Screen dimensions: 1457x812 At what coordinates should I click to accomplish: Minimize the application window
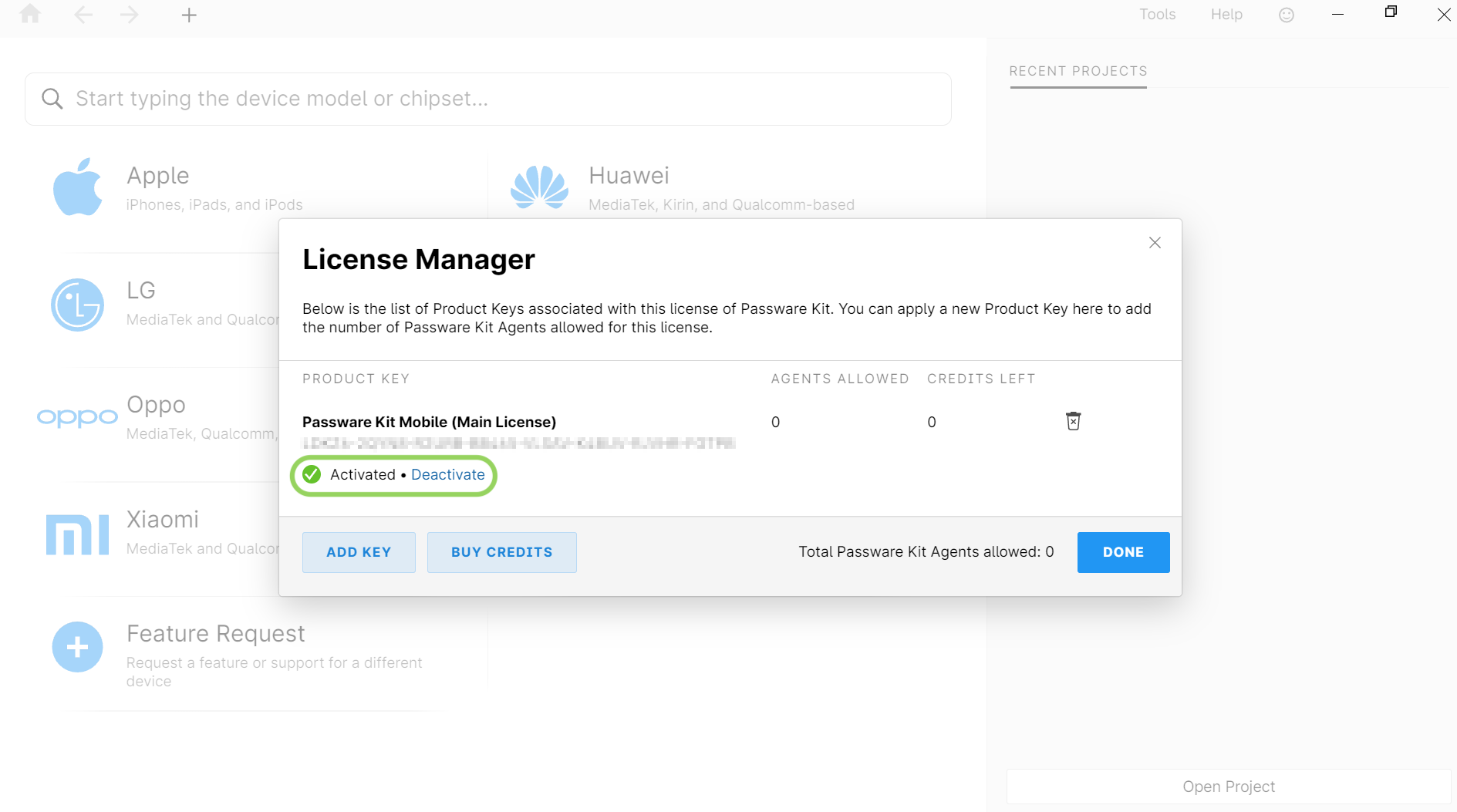[1338, 15]
